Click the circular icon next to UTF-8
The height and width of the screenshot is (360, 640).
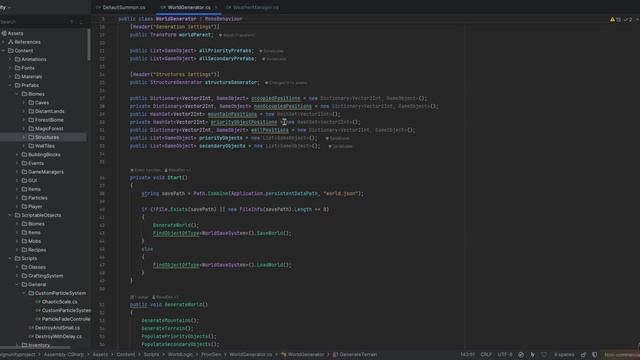(521, 355)
